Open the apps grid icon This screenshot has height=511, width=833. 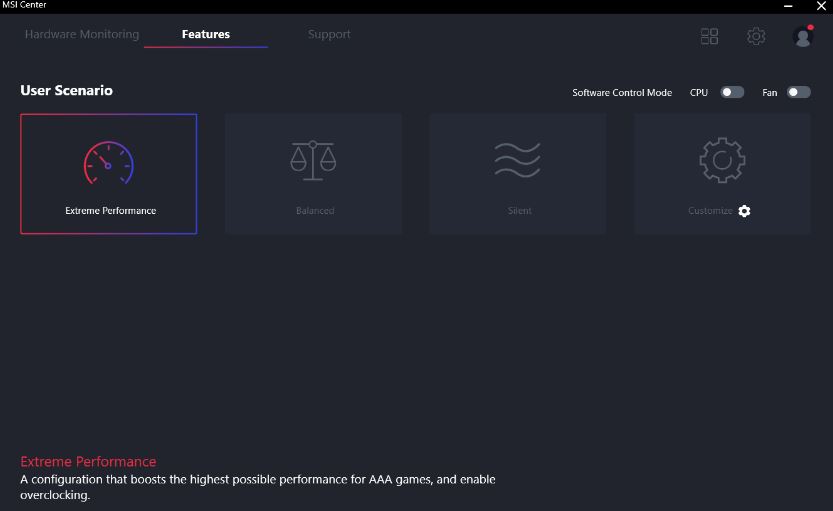click(709, 36)
